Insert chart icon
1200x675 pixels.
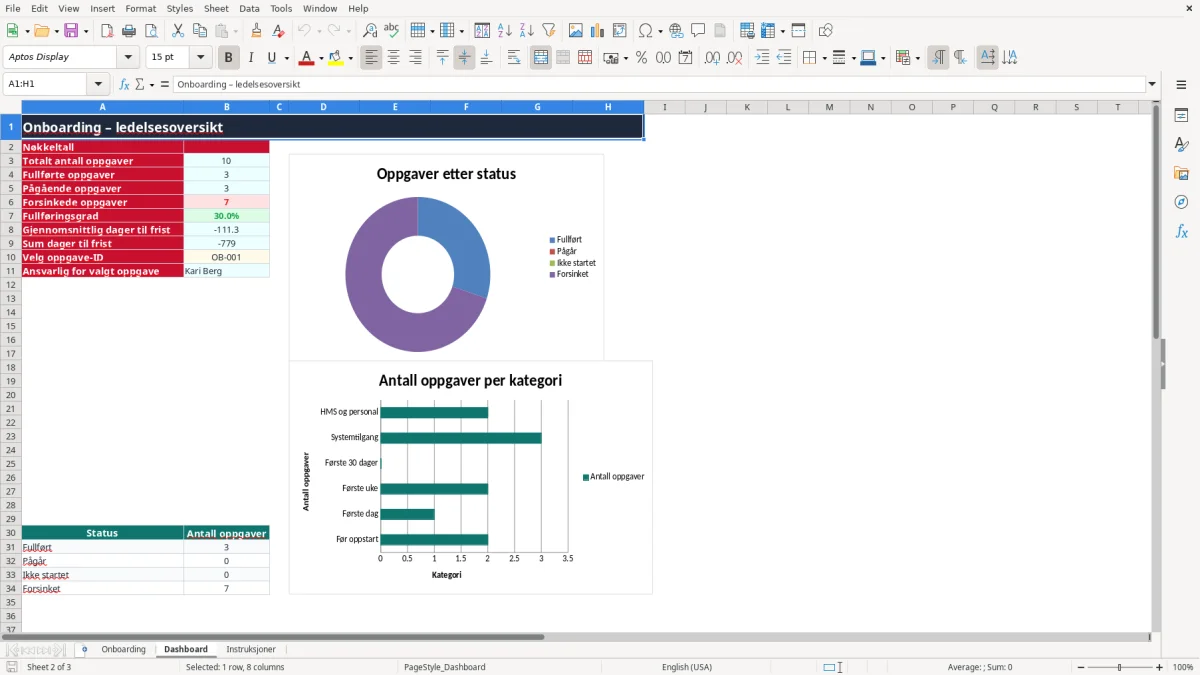[598, 31]
